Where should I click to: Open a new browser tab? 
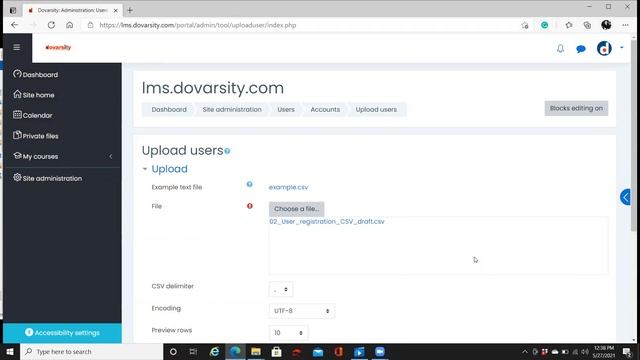tap(130, 10)
